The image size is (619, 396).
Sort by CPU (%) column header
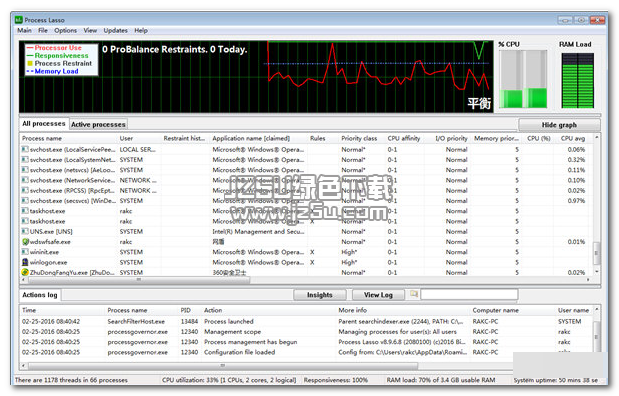538,139
